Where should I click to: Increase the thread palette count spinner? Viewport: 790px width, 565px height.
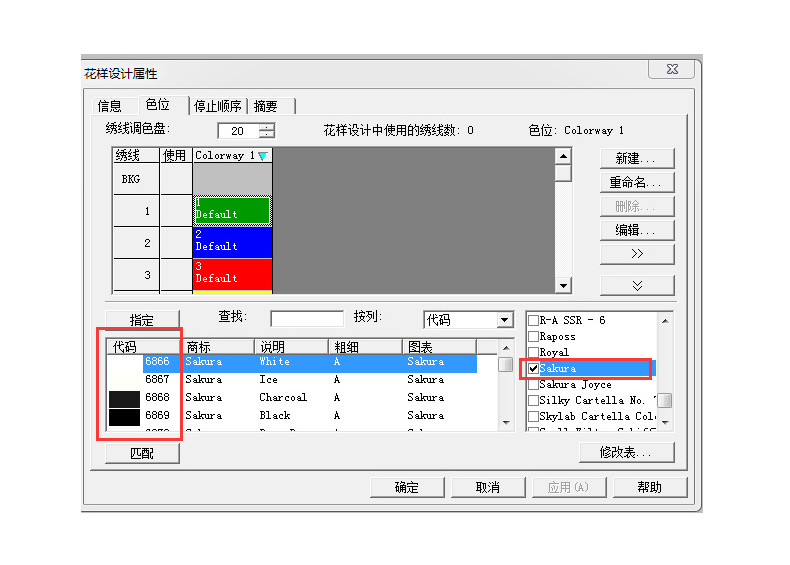pyautogui.click(x=266, y=127)
